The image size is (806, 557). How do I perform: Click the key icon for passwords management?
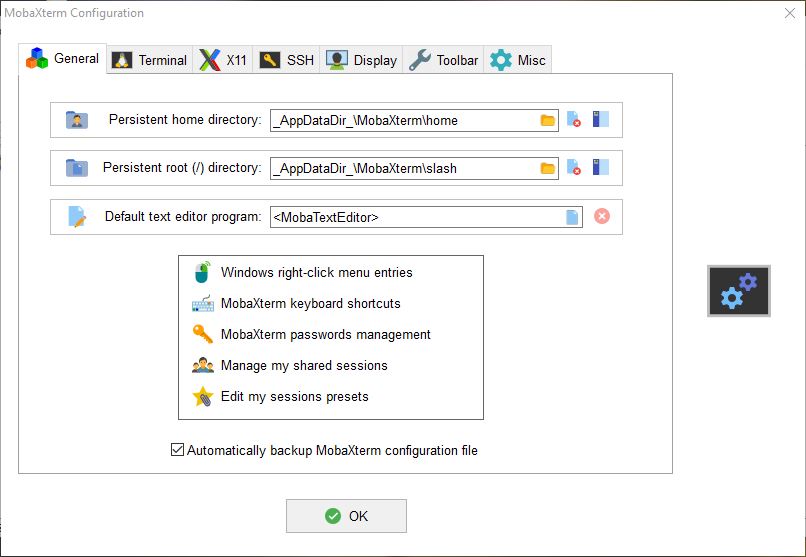pyautogui.click(x=203, y=334)
